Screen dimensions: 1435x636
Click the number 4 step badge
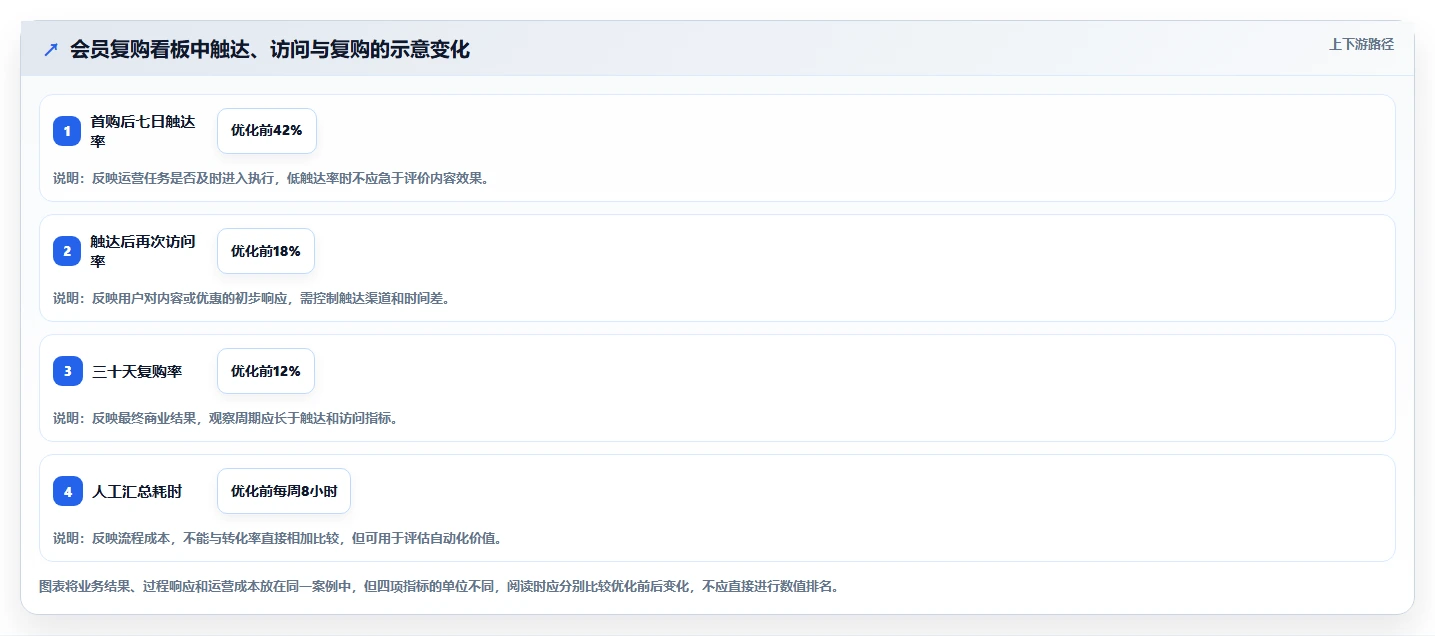67,491
